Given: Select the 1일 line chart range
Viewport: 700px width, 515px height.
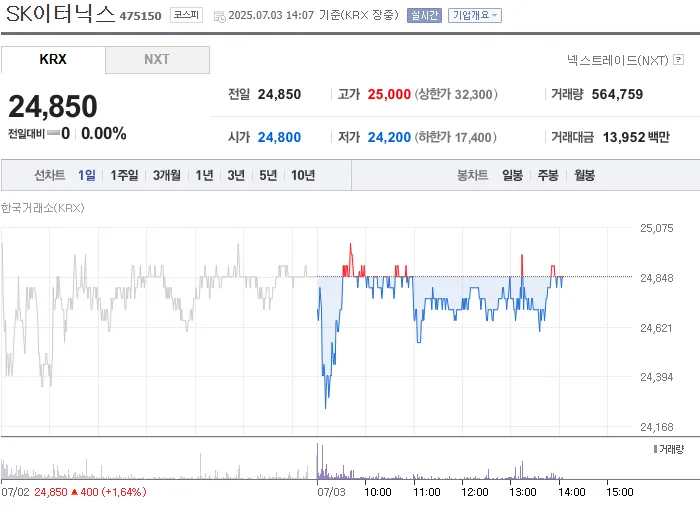Looking at the screenshot, I should (x=87, y=175).
